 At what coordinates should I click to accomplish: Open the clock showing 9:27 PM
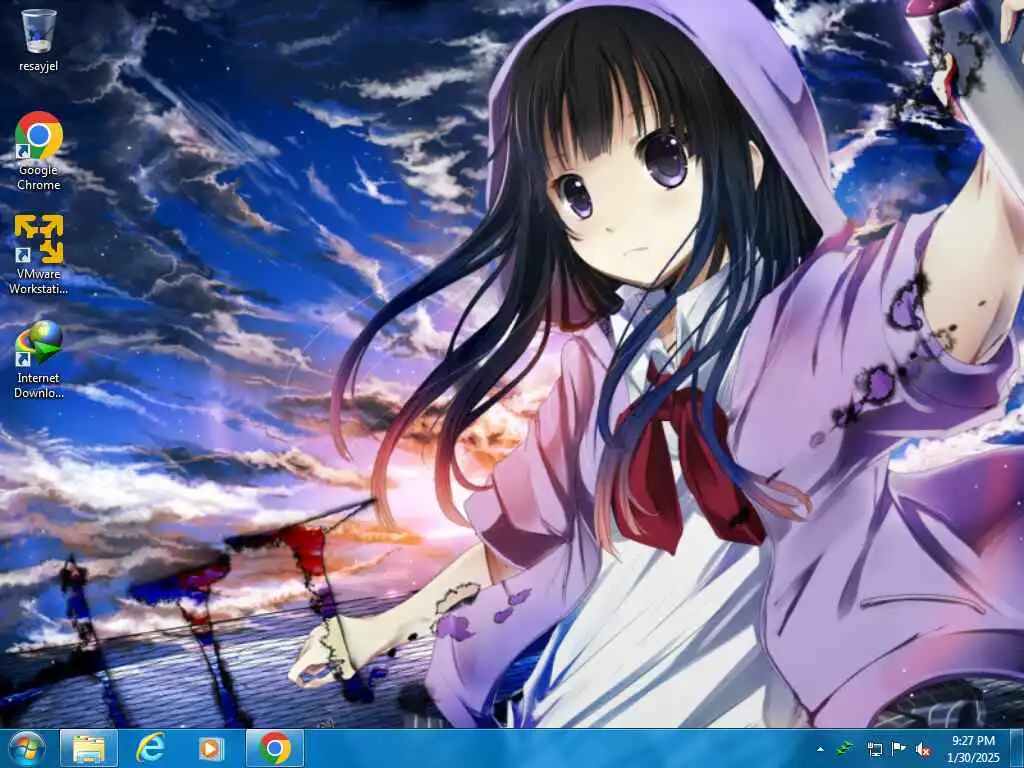click(973, 749)
